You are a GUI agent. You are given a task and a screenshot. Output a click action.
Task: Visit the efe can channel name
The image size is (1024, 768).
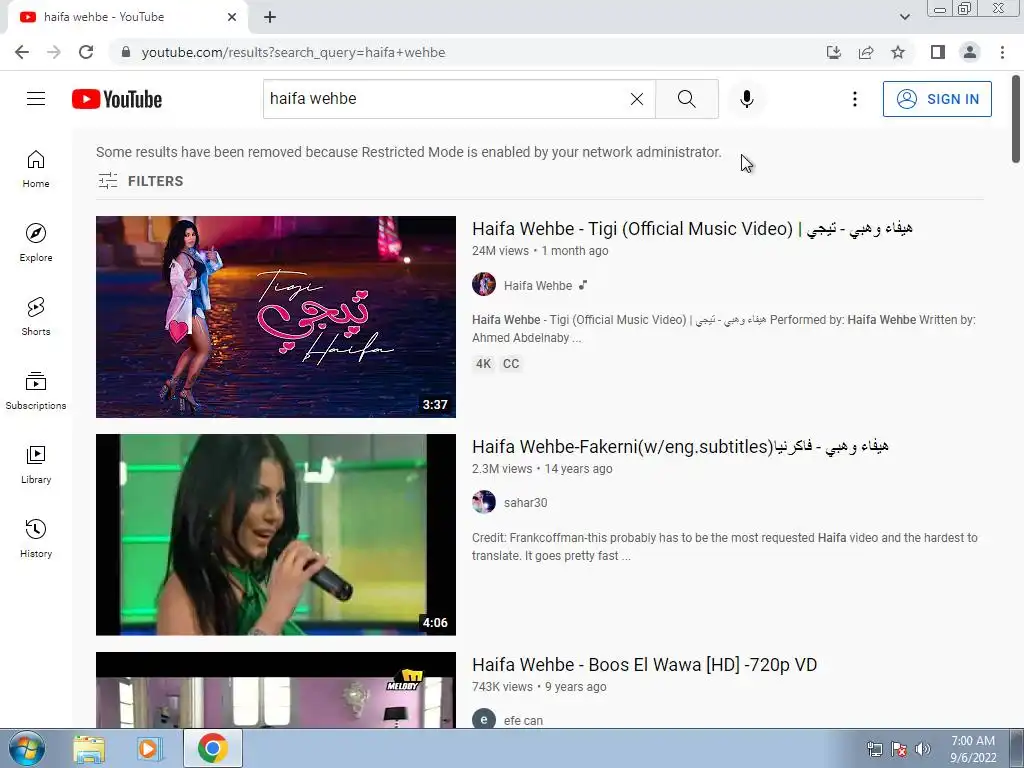[x=523, y=720]
